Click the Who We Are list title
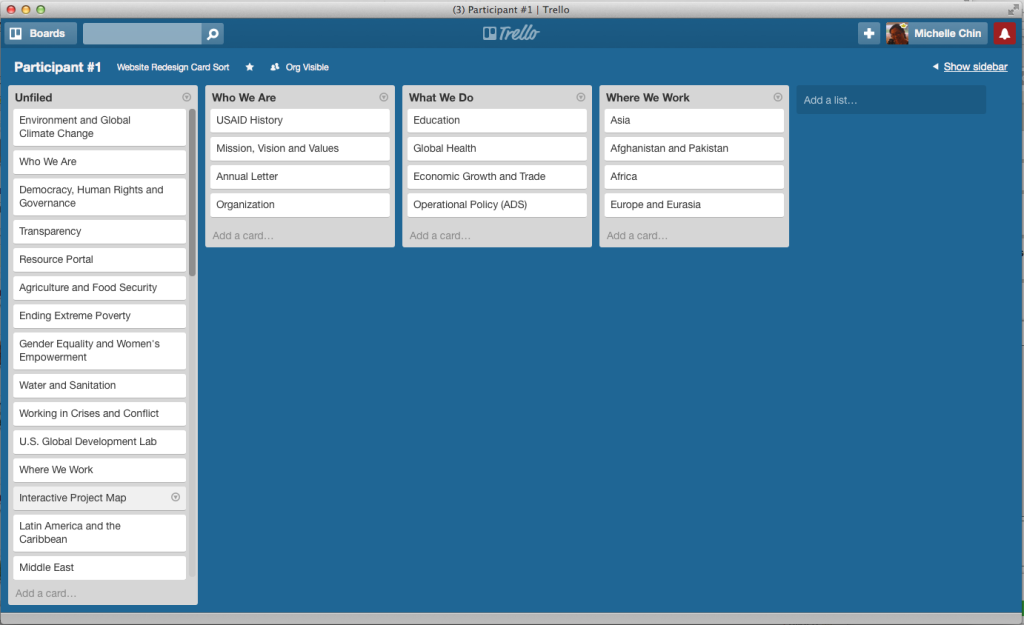The width and height of the screenshot is (1024, 625). point(244,97)
